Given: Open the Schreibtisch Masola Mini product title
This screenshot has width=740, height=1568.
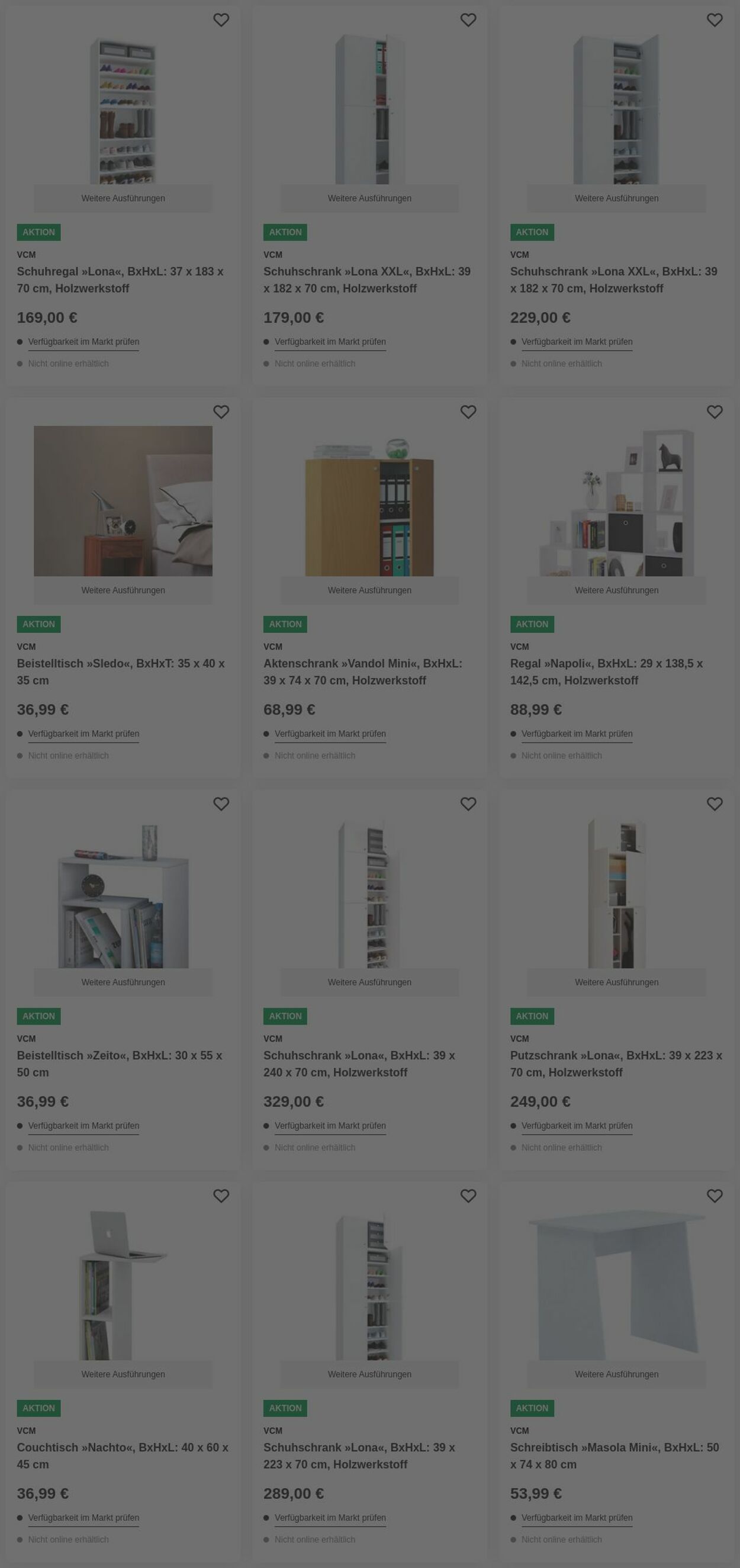Looking at the screenshot, I should (614, 1456).
